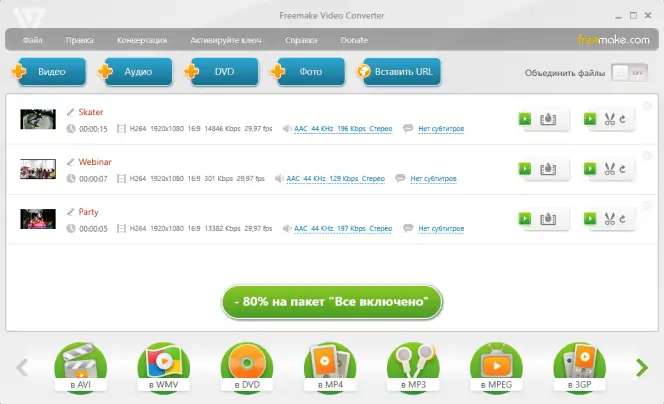Viewport: 664px width, 404px height.
Task: Rotate the Skater video
Action: click(x=622, y=119)
